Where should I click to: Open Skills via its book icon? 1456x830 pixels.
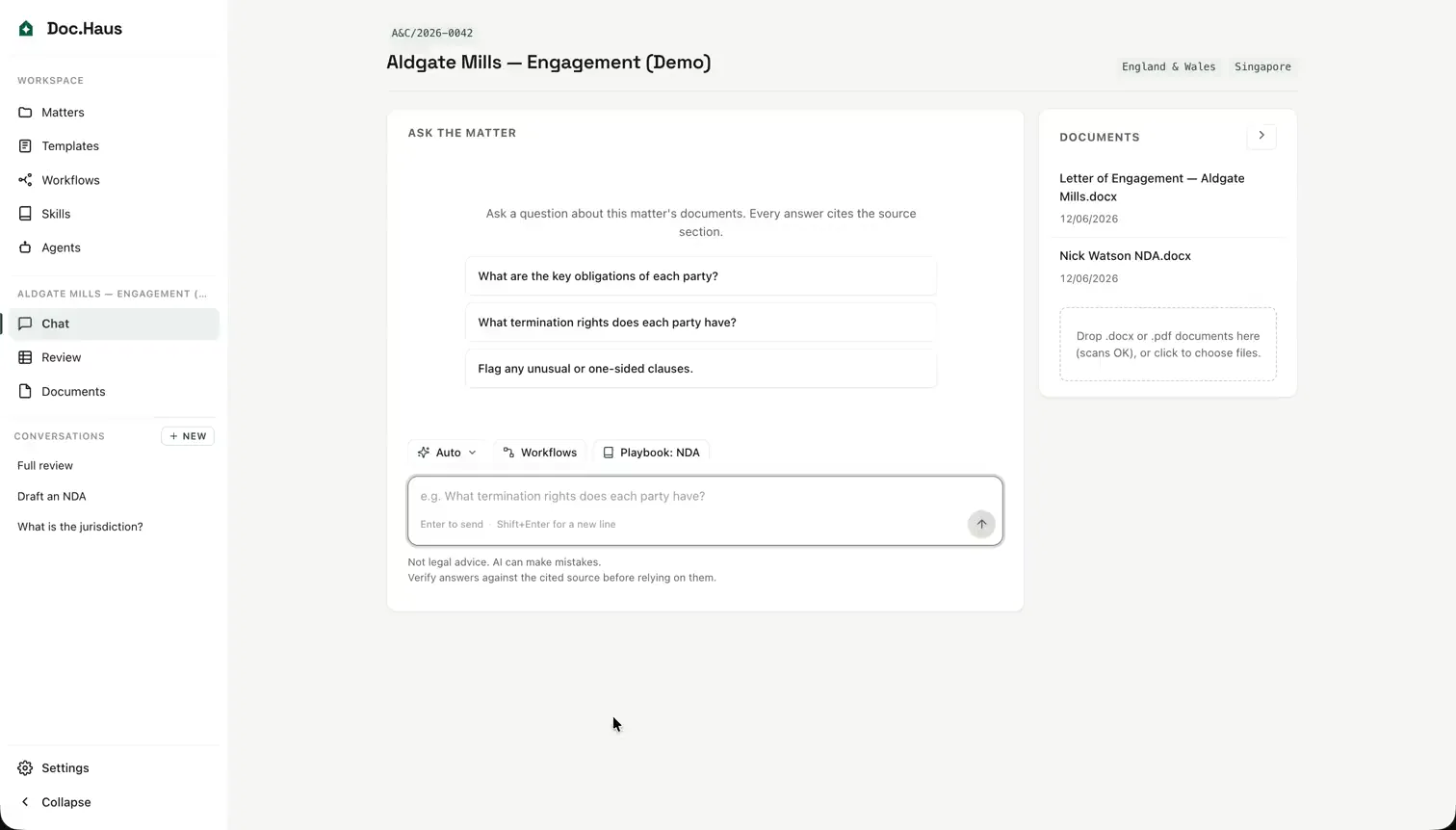coord(25,214)
